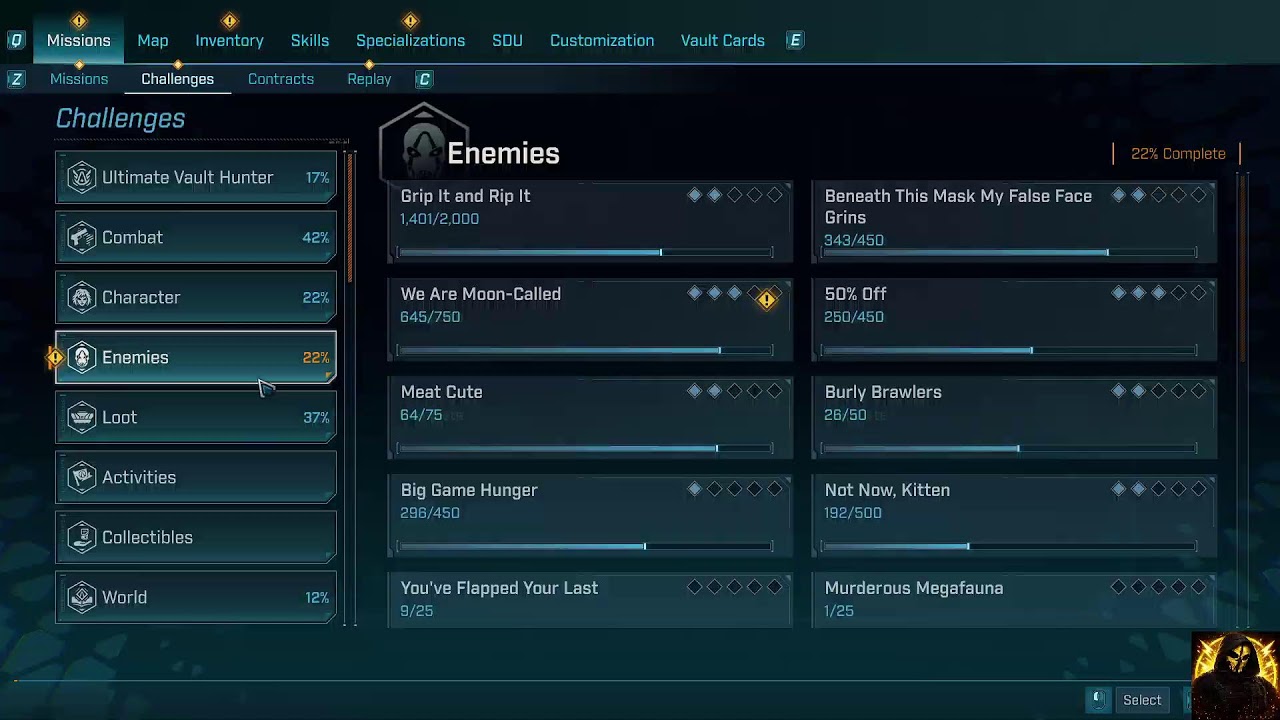Click the streamer avatar thumbnail
1280x720 pixels.
(x=1236, y=676)
